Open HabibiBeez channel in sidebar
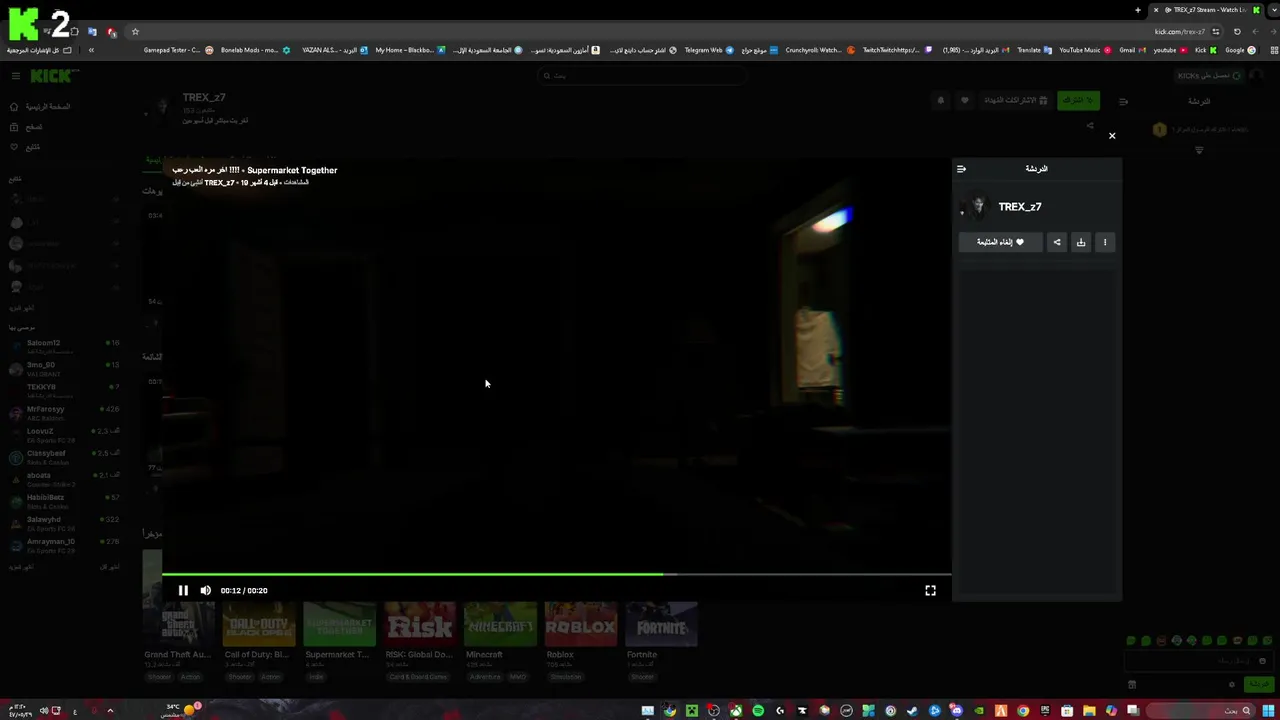1280x720 pixels. [x=62, y=500]
